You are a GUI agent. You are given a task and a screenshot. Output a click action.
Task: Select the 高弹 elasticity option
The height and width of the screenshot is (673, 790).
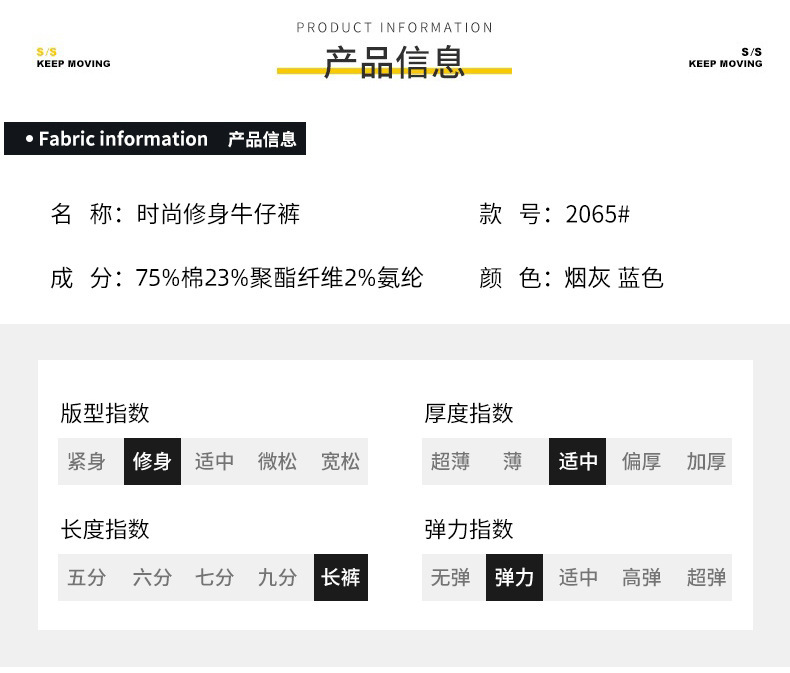pos(641,577)
